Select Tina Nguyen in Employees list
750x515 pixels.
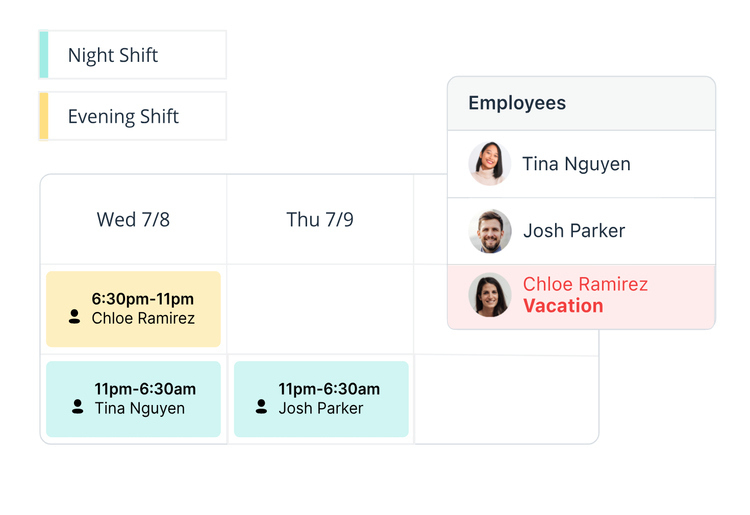576,164
